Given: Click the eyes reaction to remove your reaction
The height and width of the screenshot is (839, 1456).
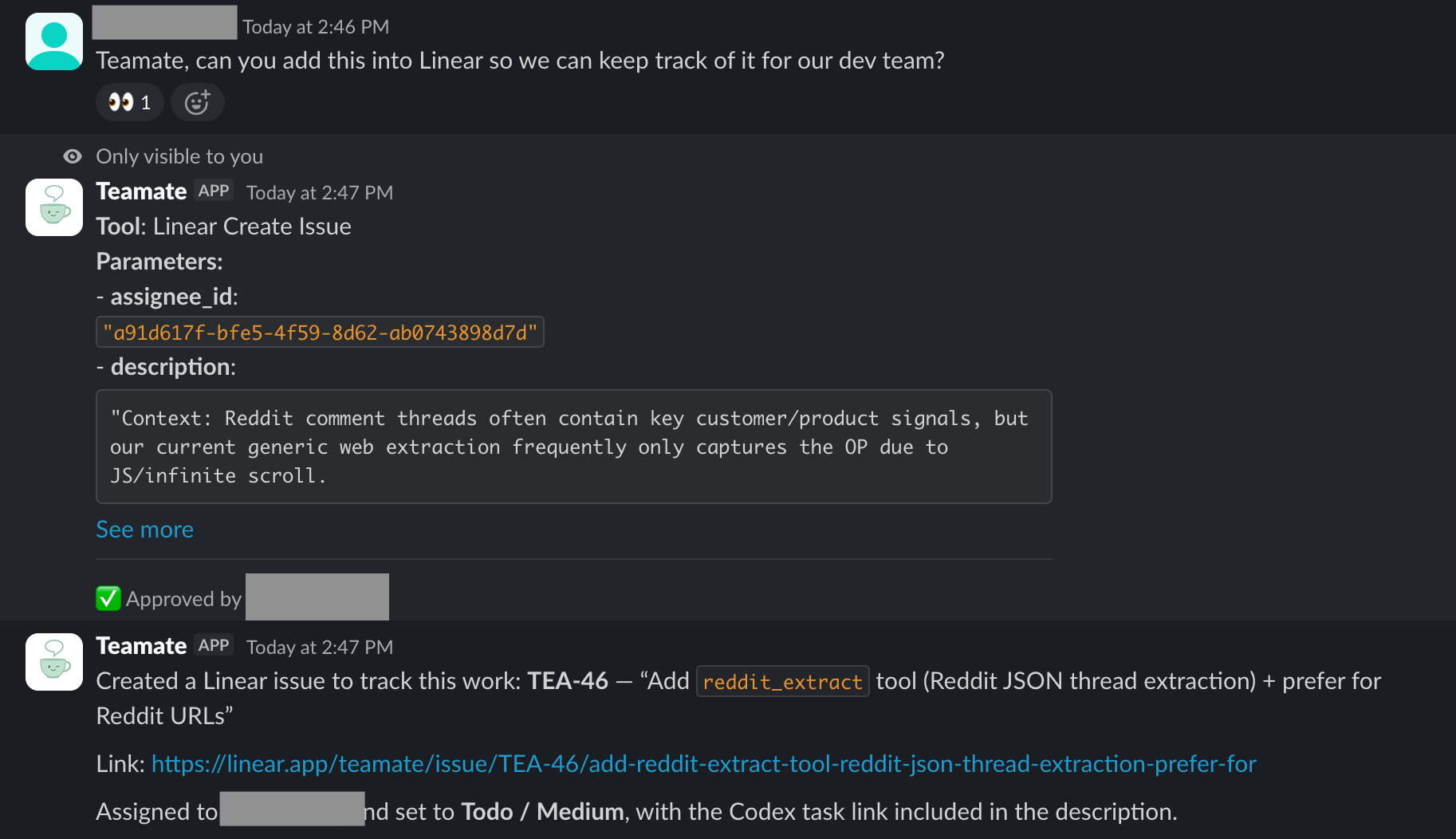Looking at the screenshot, I should (120, 102).
